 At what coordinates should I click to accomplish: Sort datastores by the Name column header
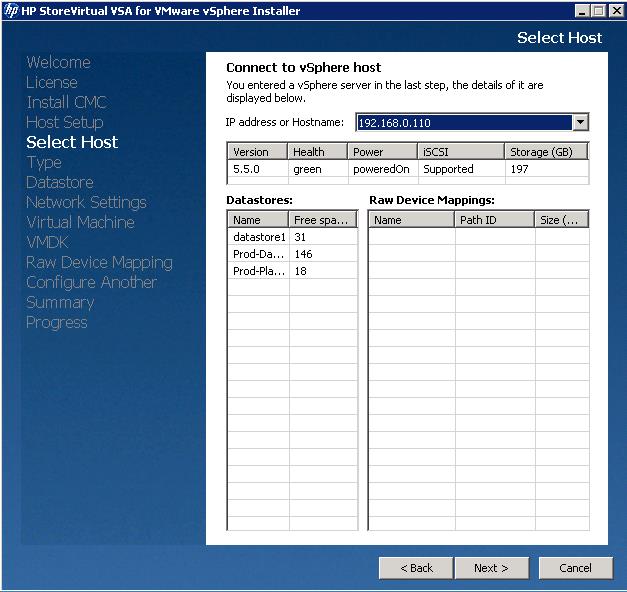click(258, 220)
